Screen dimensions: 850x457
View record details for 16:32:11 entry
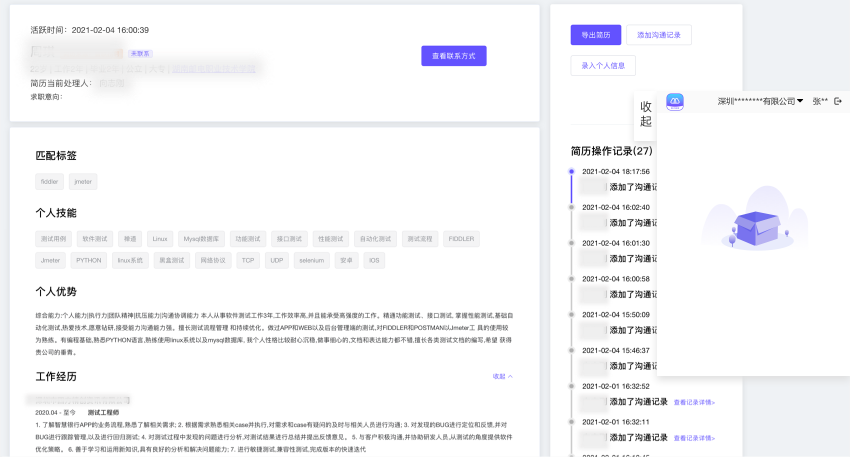[694, 438]
